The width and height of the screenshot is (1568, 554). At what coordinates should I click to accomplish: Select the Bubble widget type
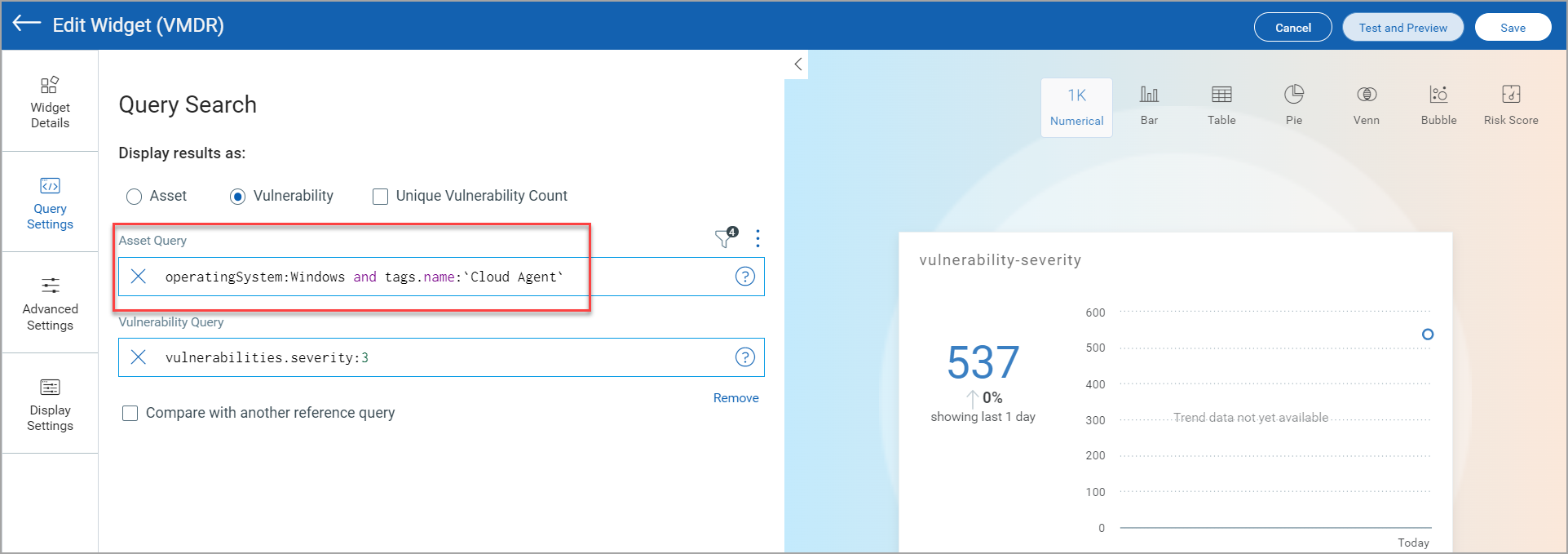tap(1439, 106)
